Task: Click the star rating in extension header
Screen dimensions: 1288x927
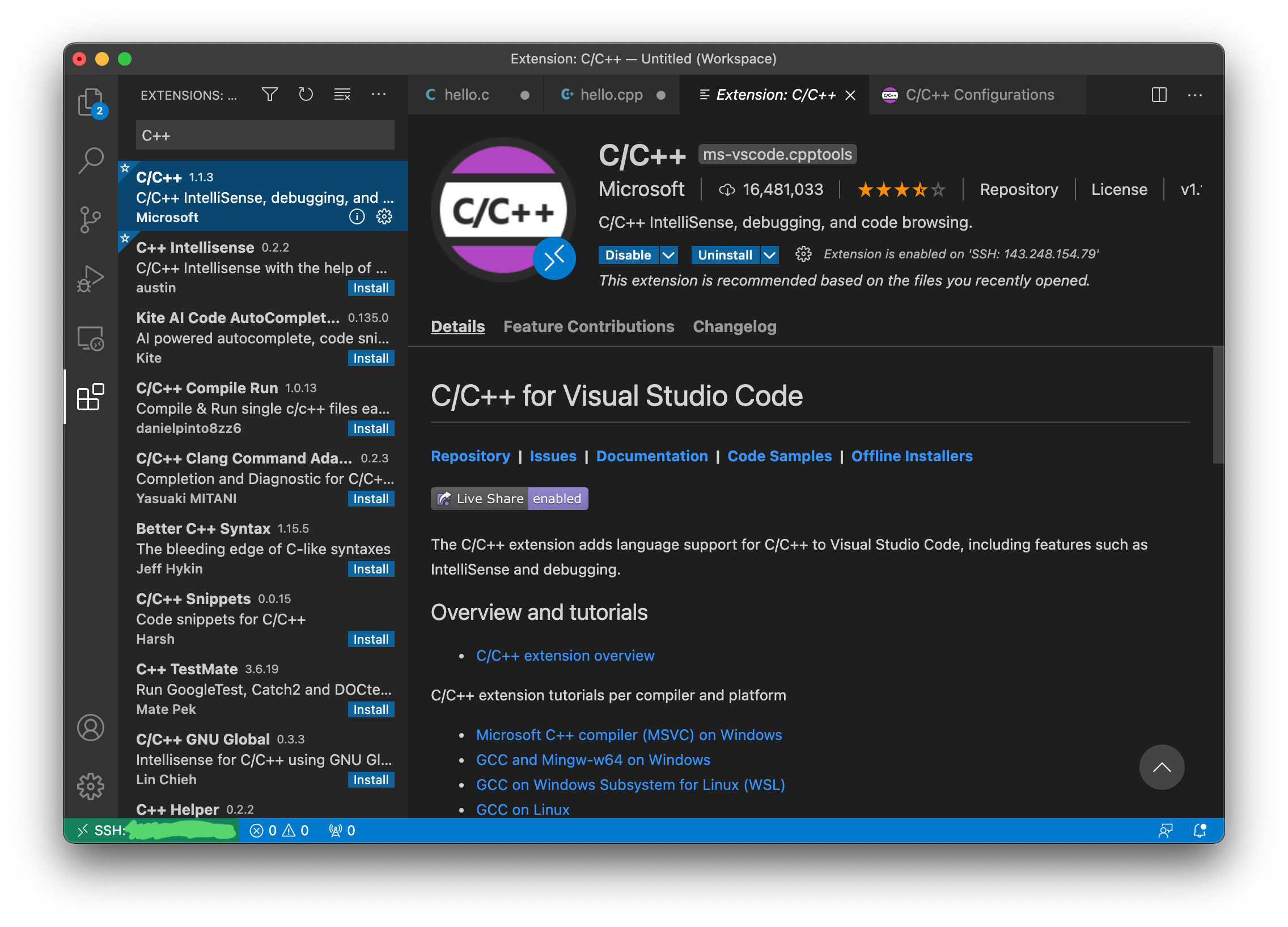Action: click(901, 190)
